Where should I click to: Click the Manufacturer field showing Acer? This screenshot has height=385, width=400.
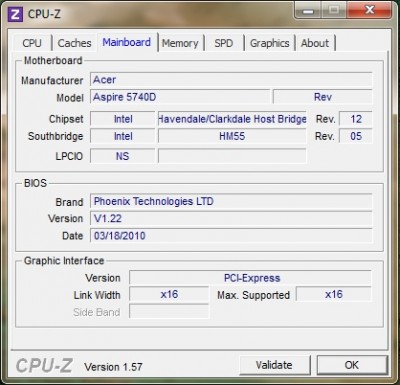coord(231,80)
